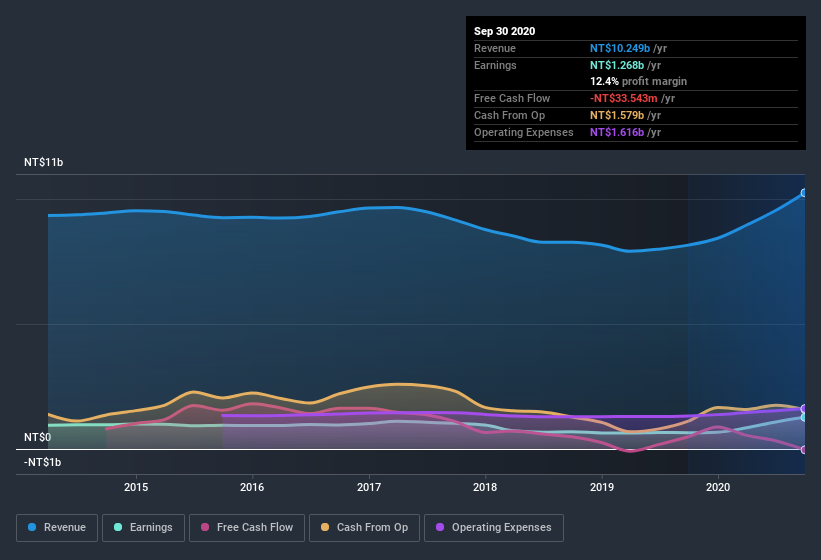Click the Operating Expenses label in tooltip
Screen dimensions: 821x560
click(523, 132)
